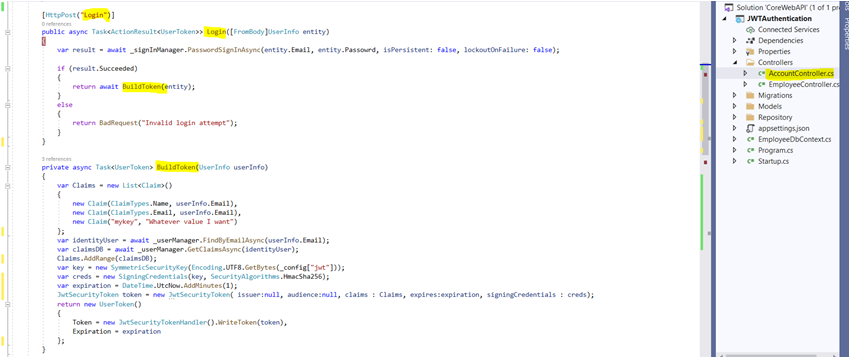Expand the Repository folder
The image size is (853, 362).
[x=734, y=117]
